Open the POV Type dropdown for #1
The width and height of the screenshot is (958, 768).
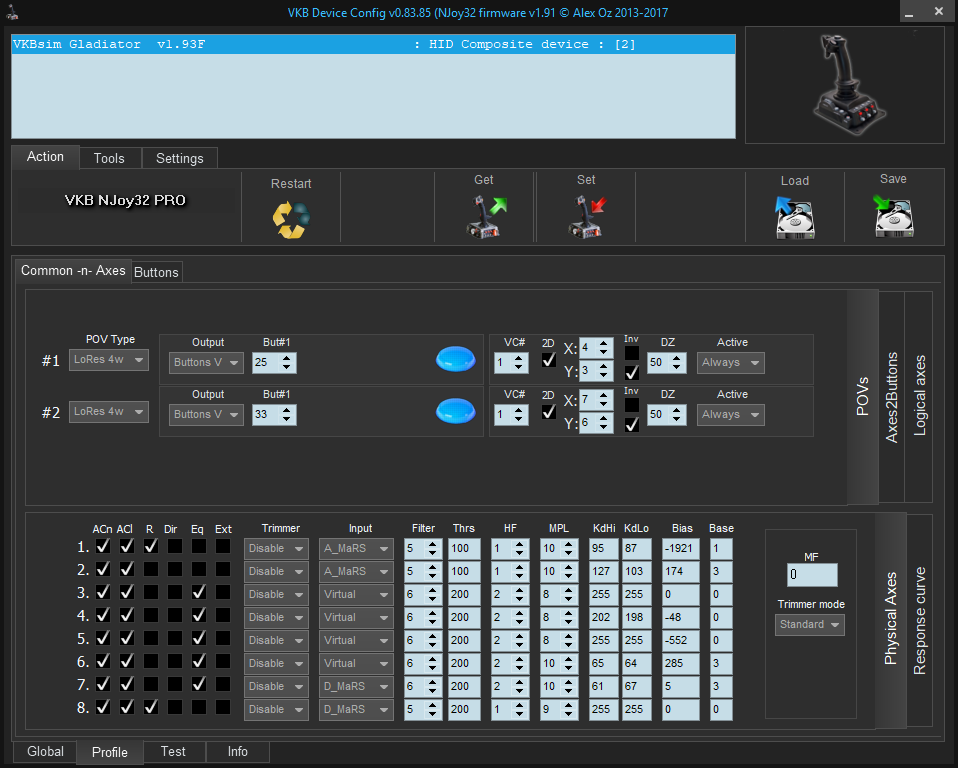click(108, 360)
